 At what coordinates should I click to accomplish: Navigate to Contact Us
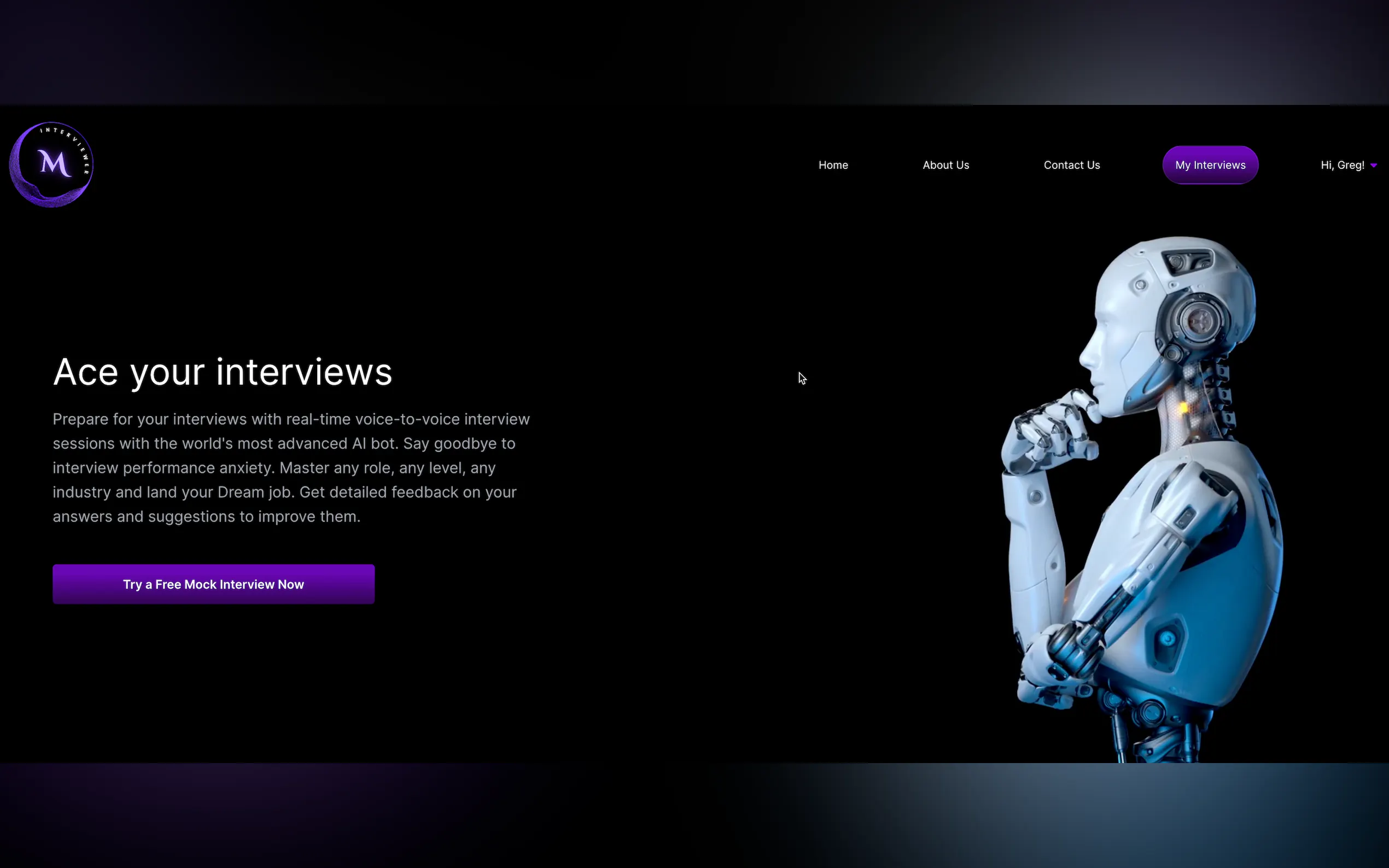1071,165
